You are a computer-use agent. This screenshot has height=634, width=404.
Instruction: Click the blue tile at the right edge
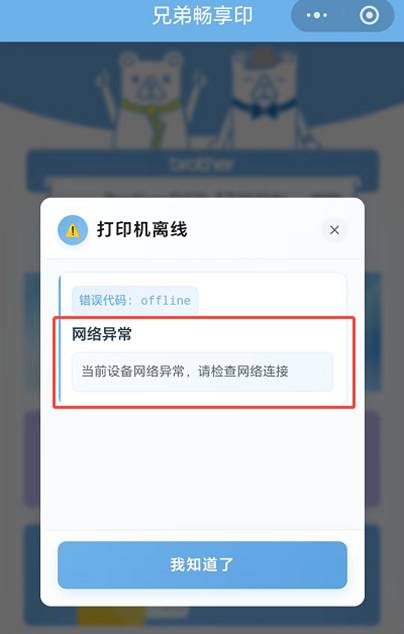(x=372, y=332)
